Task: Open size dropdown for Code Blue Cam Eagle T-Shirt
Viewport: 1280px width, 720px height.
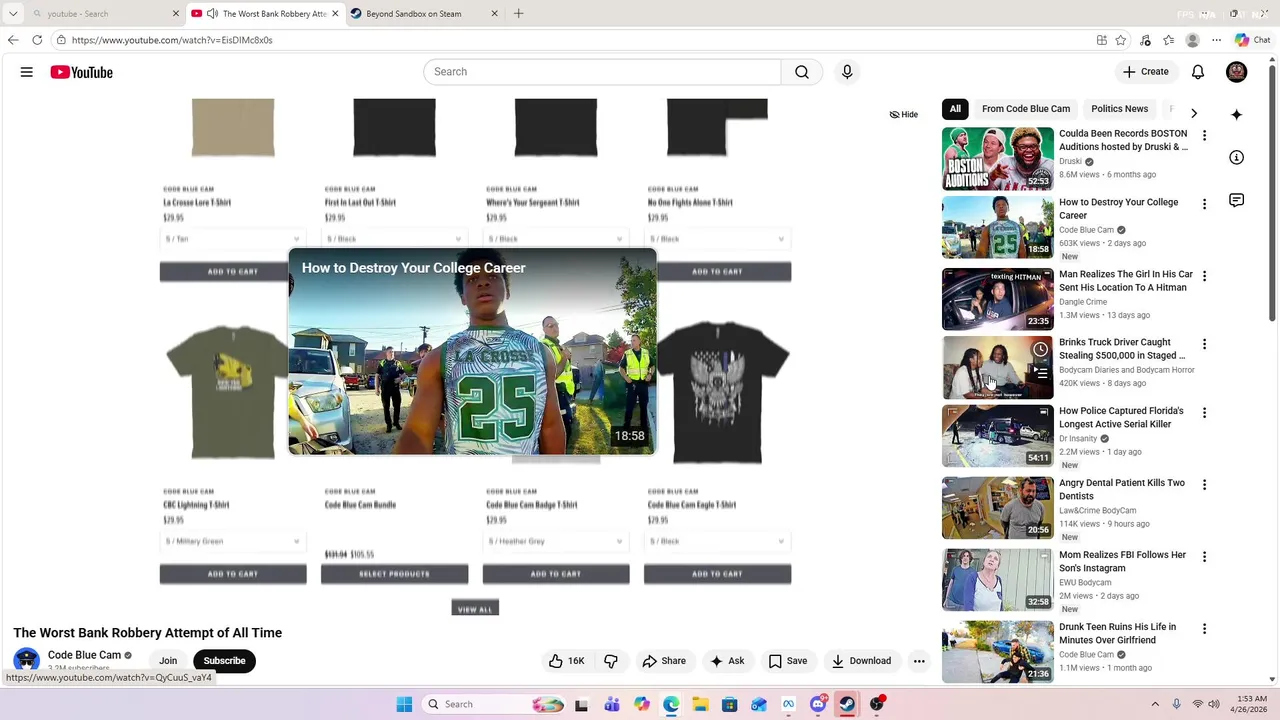Action: (x=717, y=541)
